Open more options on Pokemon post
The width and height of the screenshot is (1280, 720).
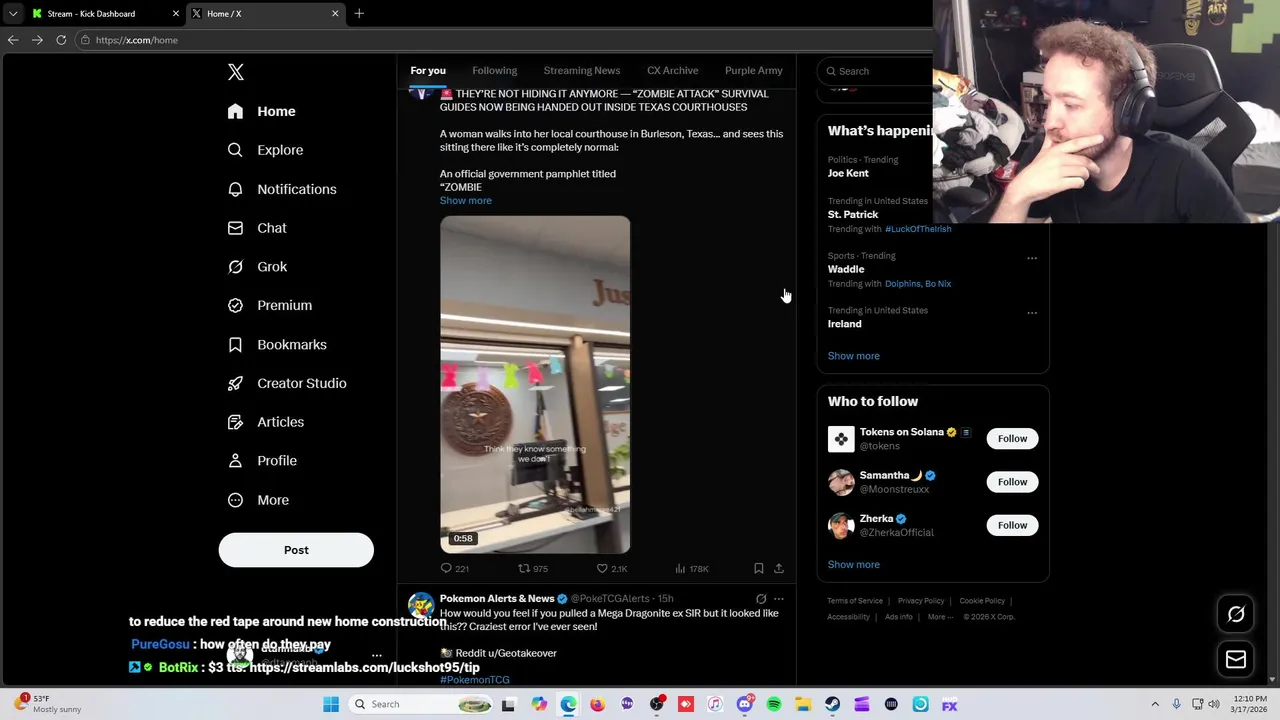click(x=779, y=599)
